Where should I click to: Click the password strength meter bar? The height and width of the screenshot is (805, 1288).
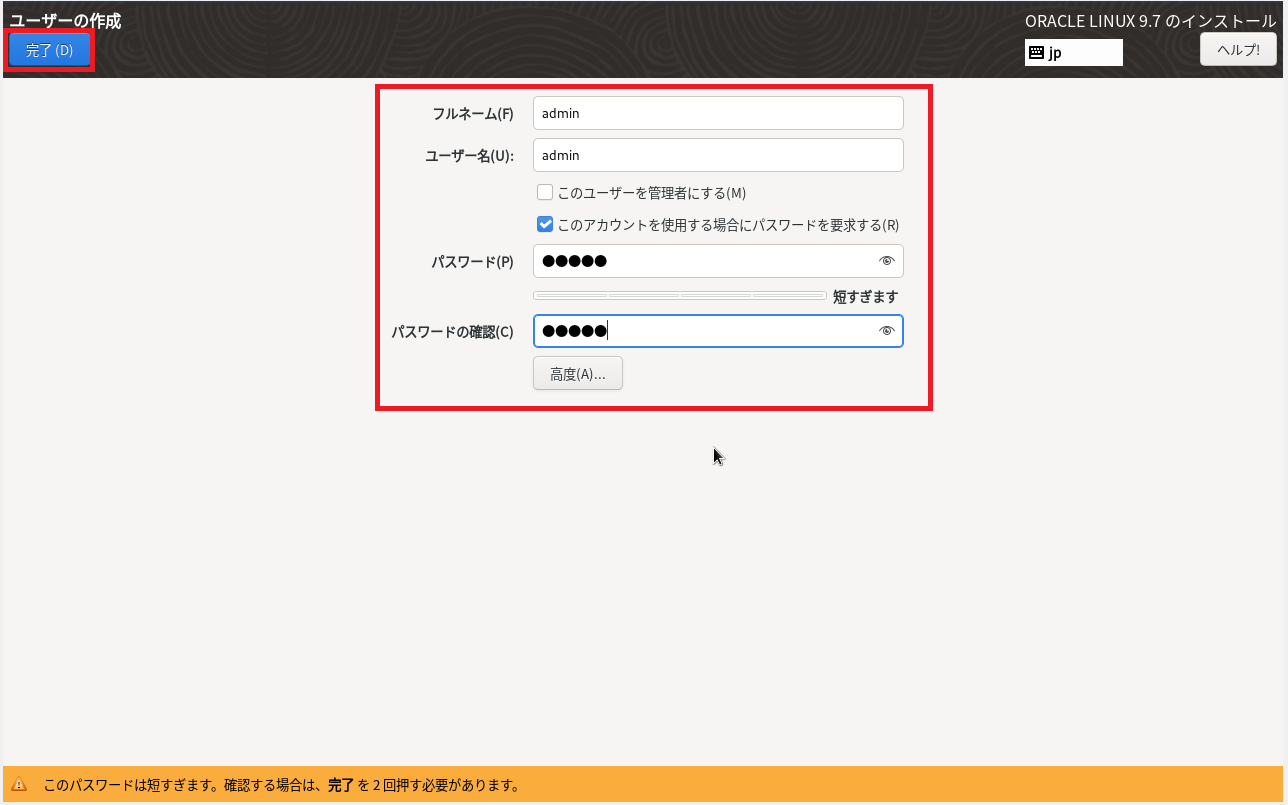(679, 296)
